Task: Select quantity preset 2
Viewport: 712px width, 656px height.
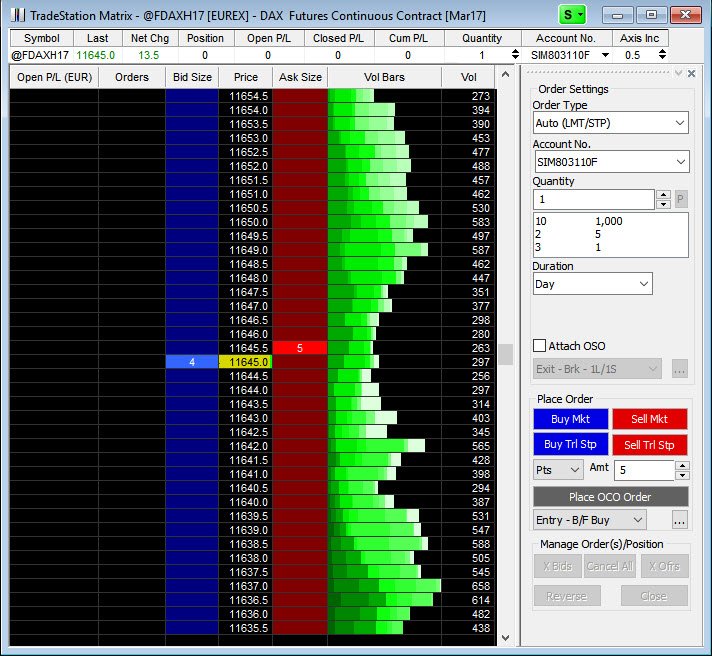Action: [538, 234]
